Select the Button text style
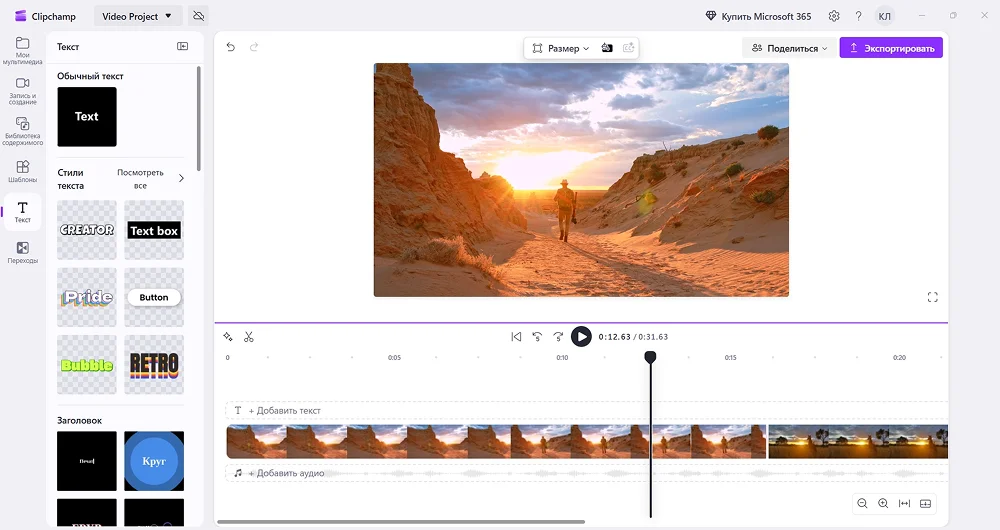Image resolution: width=1000 pixels, height=530 pixels. tap(154, 297)
